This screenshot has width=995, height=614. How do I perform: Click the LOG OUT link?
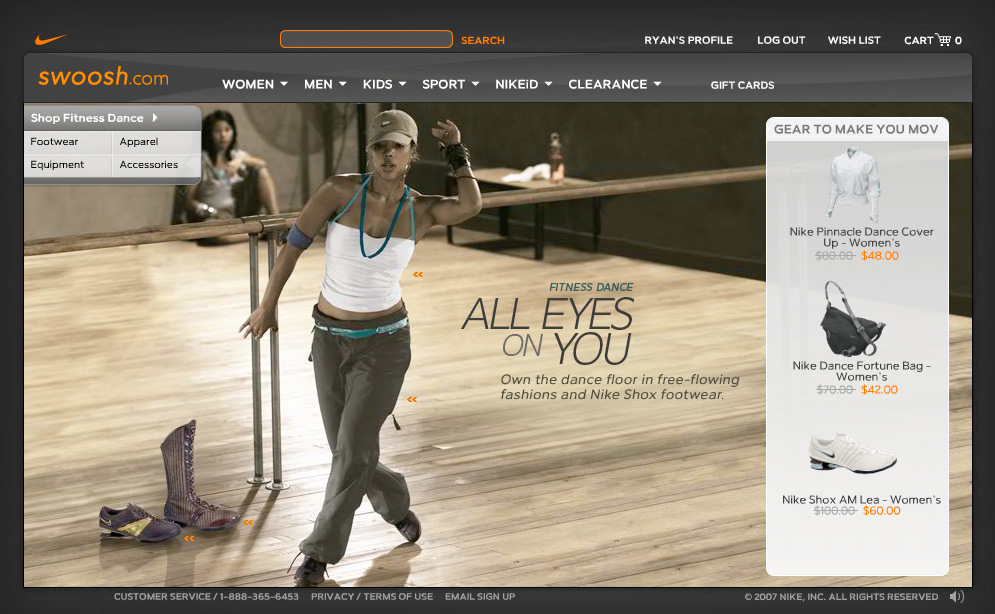tap(781, 40)
